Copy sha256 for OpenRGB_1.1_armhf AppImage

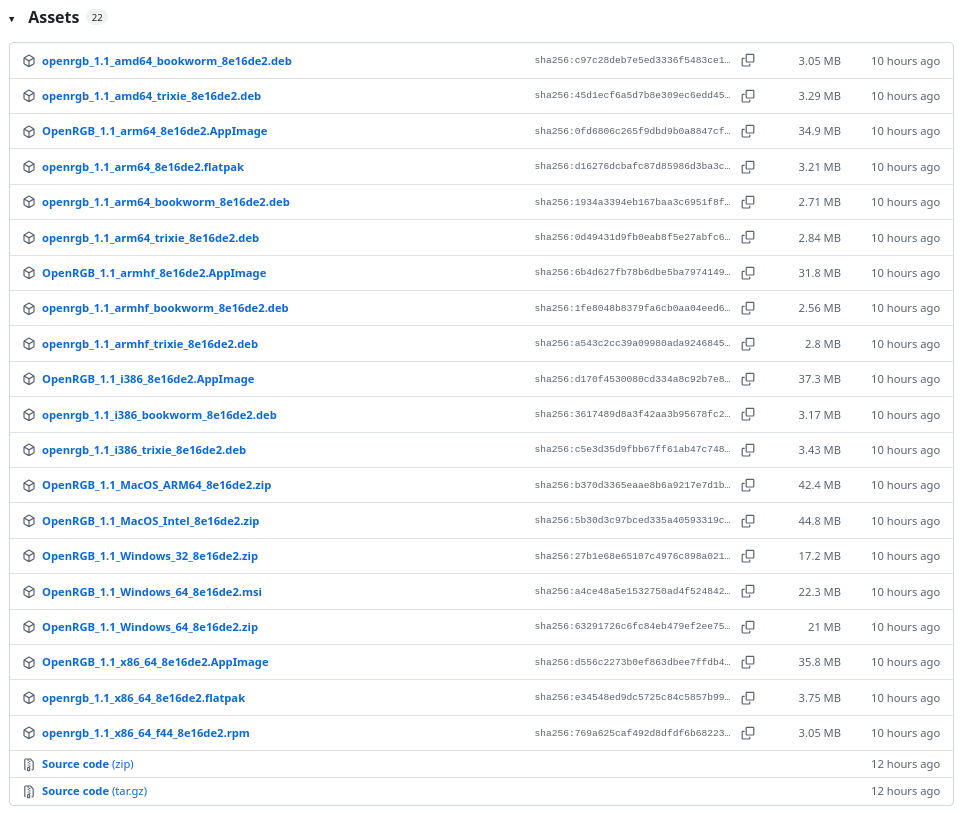tap(748, 272)
